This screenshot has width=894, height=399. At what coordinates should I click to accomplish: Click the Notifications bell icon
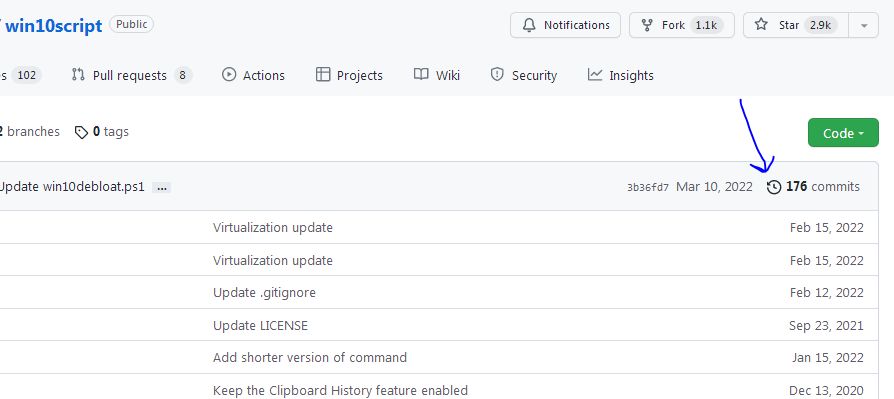529,25
